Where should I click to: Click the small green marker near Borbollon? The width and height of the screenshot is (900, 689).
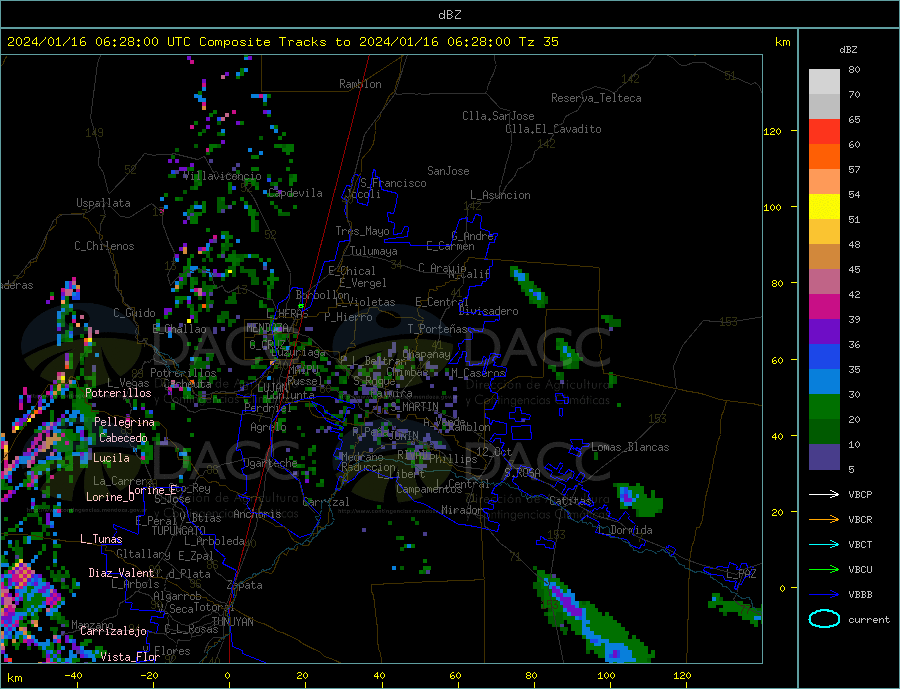[301, 306]
